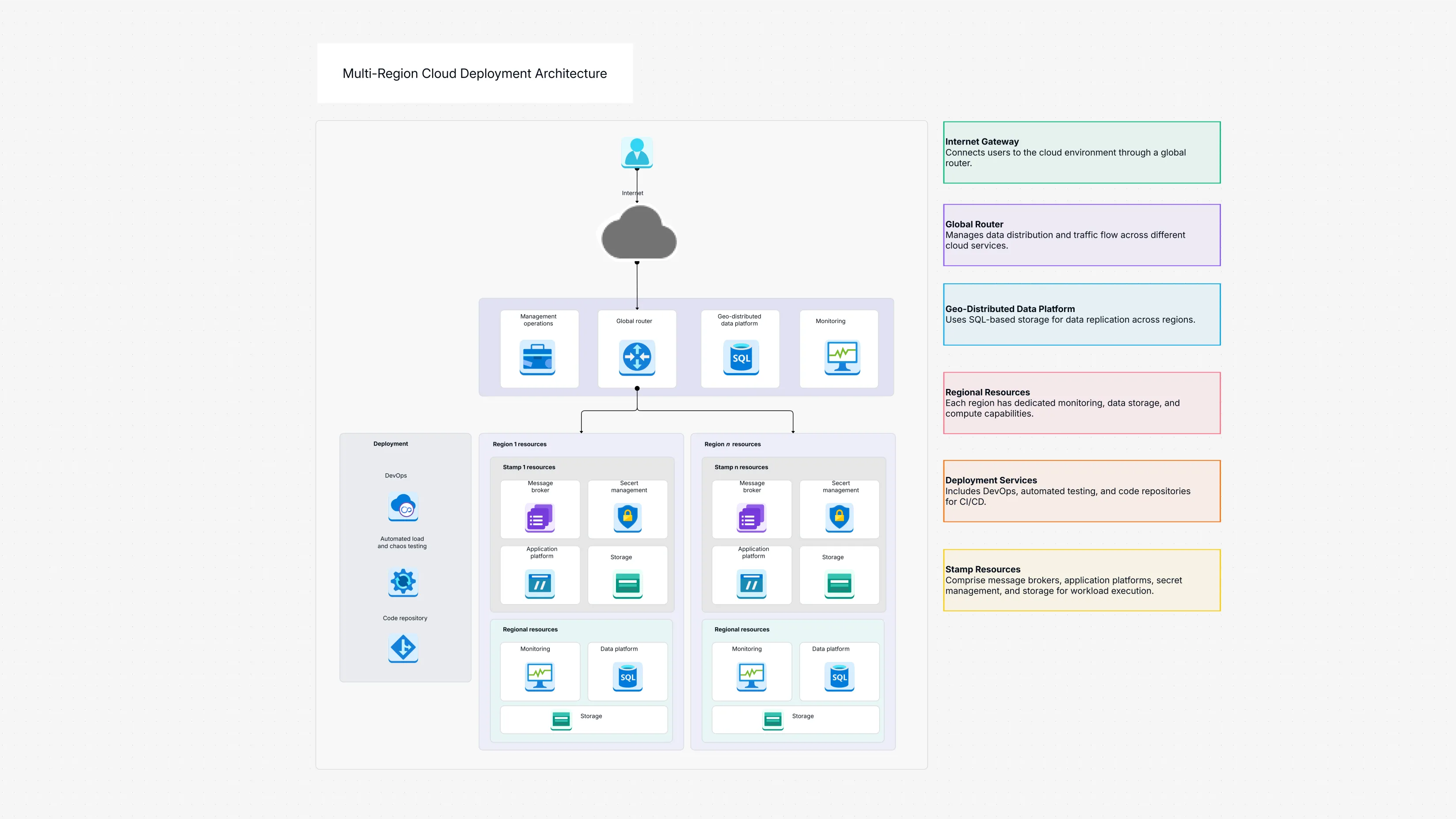Select the DevOps cloud icon in Deployment
The width and height of the screenshot is (1456, 819).
point(403,507)
